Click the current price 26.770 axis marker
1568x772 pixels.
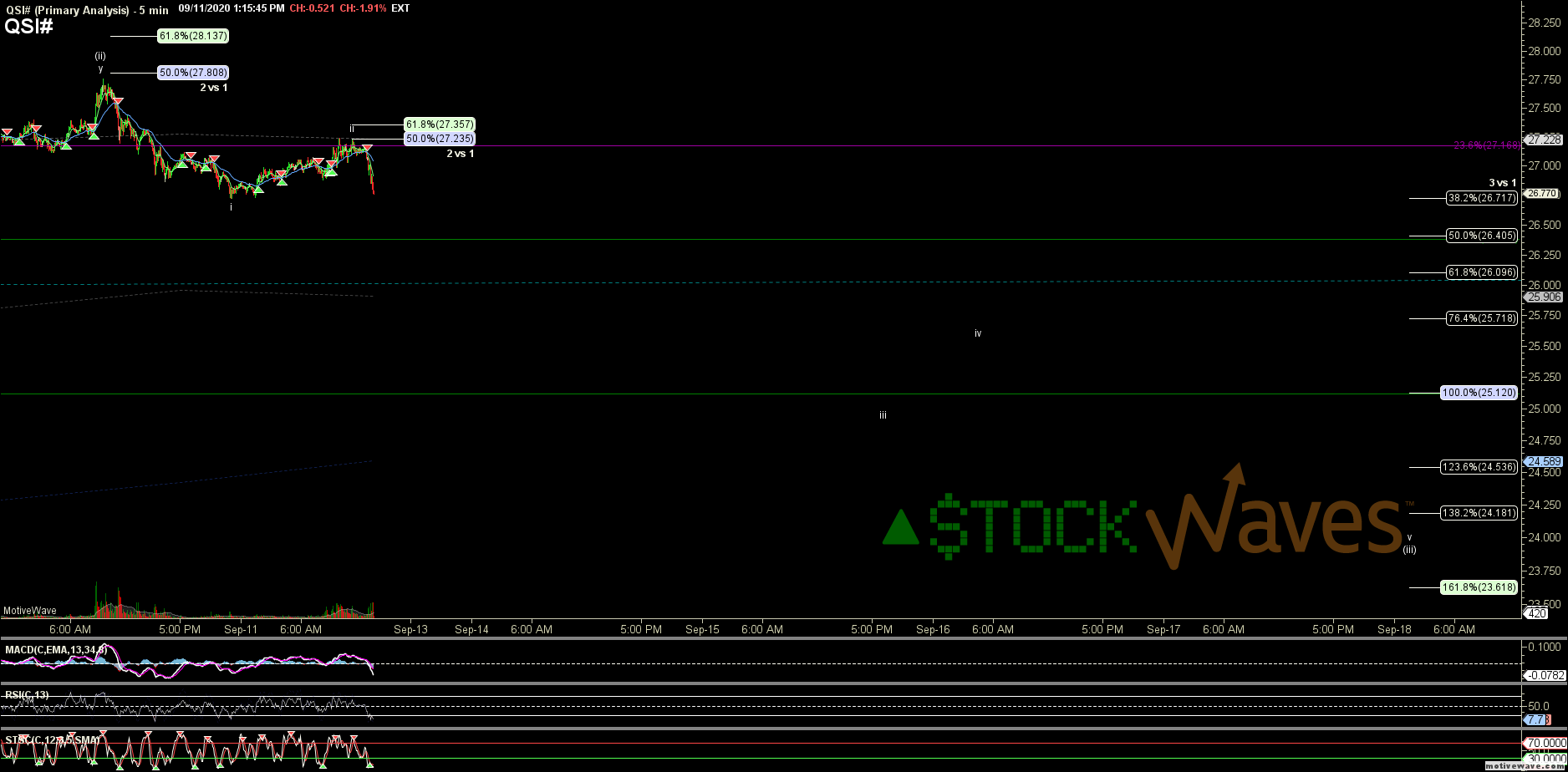(1542, 193)
